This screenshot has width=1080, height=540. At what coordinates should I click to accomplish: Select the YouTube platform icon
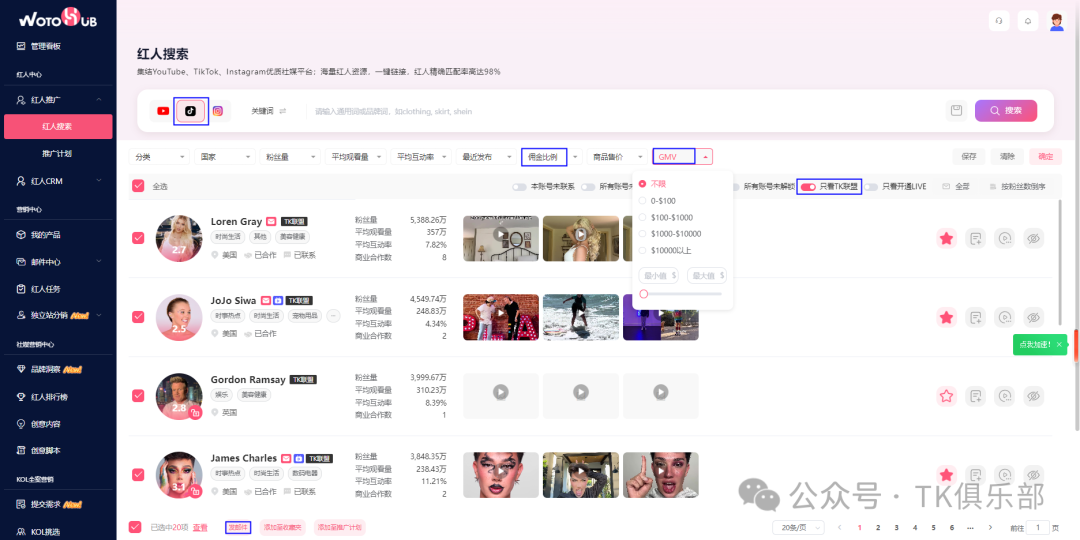pyautogui.click(x=163, y=111)
